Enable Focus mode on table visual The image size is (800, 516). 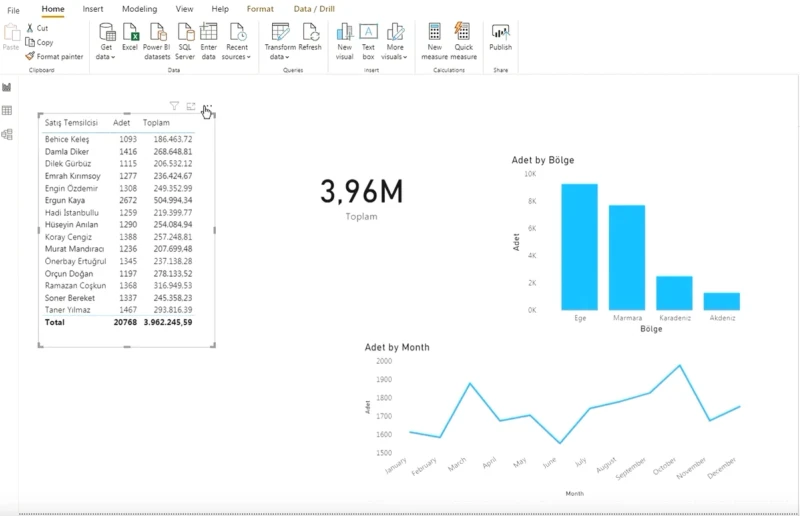191,106
